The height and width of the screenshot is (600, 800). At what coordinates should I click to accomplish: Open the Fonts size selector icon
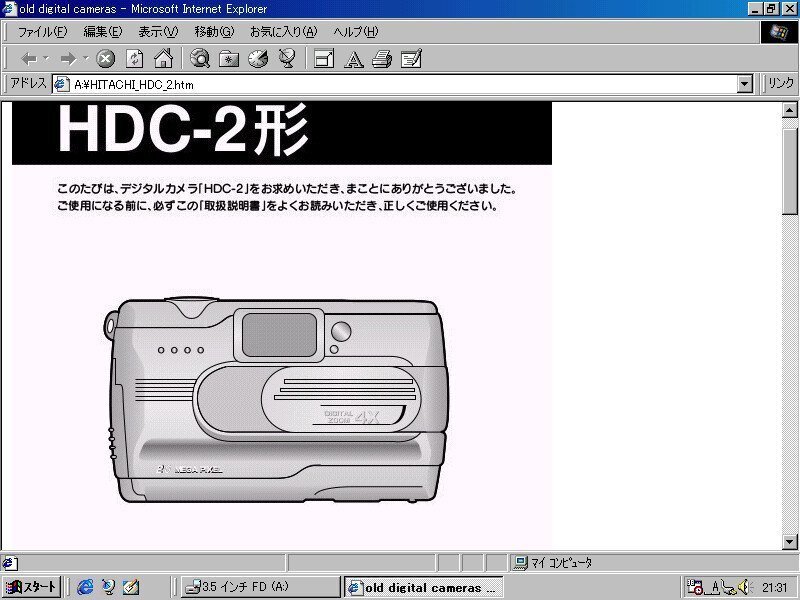tap(352, 58)
